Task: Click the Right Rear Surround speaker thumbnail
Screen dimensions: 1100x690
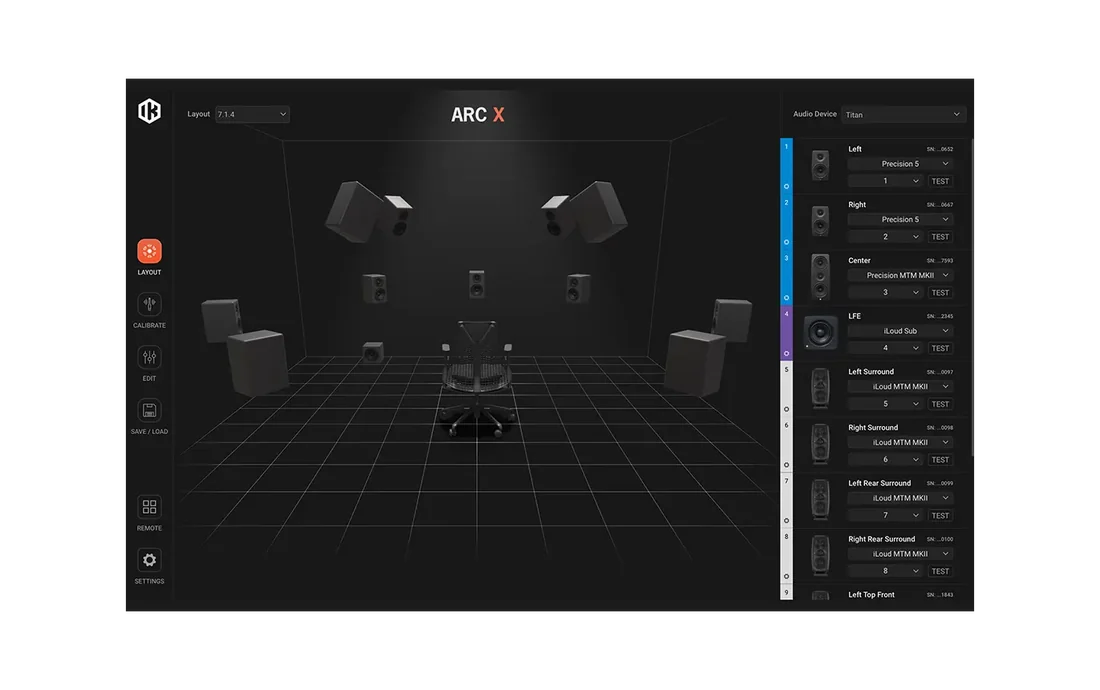Action: (x=820, y=555)
